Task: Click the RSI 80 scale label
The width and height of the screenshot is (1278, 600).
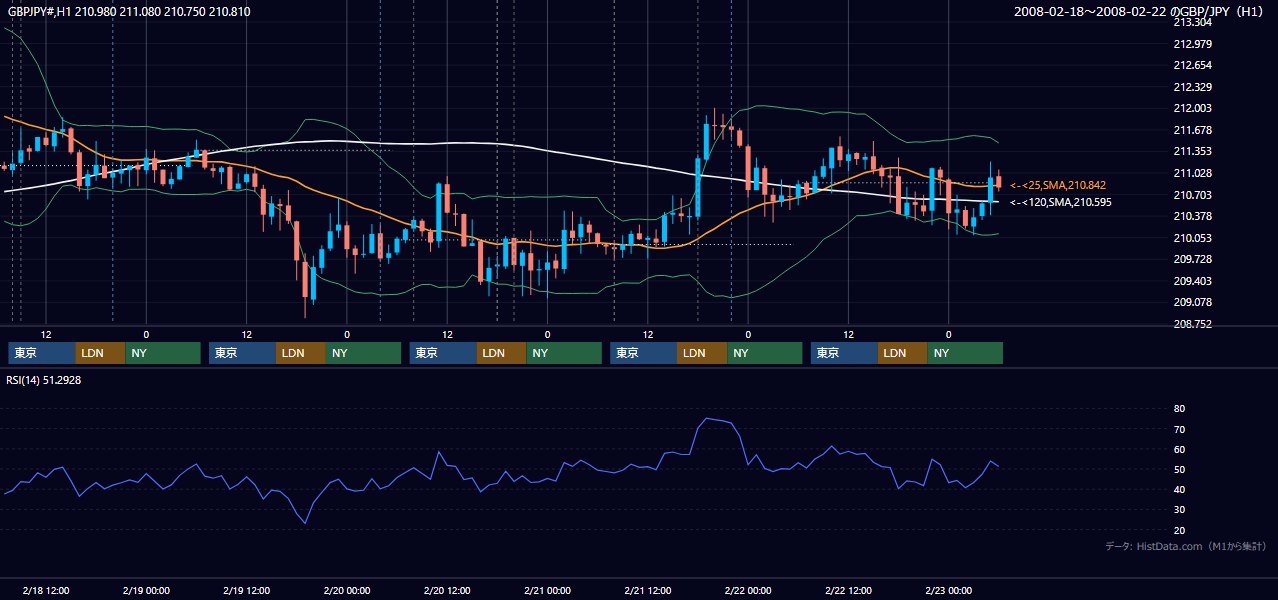Action: (x=1179, y=409)
